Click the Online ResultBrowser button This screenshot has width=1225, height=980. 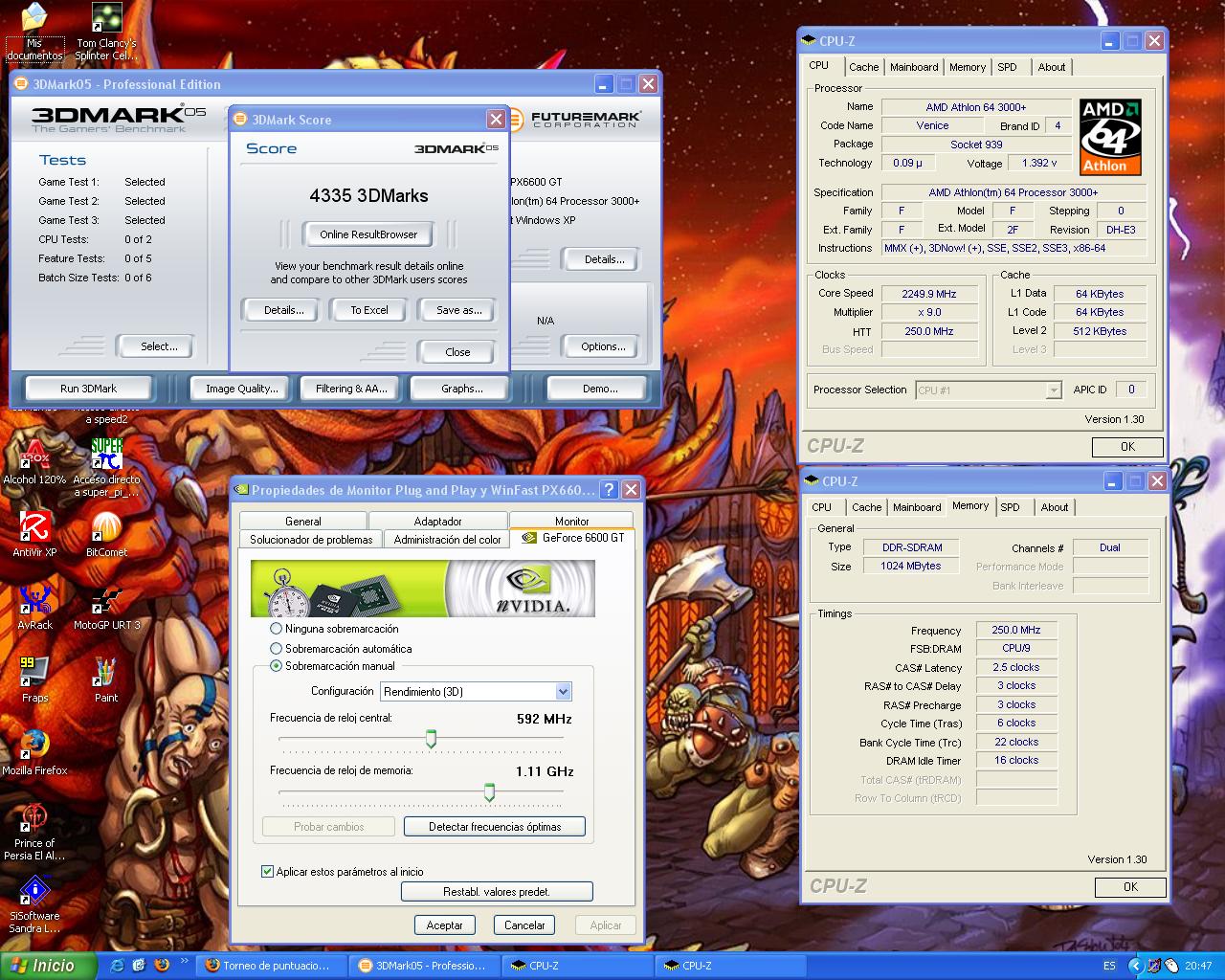(368, 234)
